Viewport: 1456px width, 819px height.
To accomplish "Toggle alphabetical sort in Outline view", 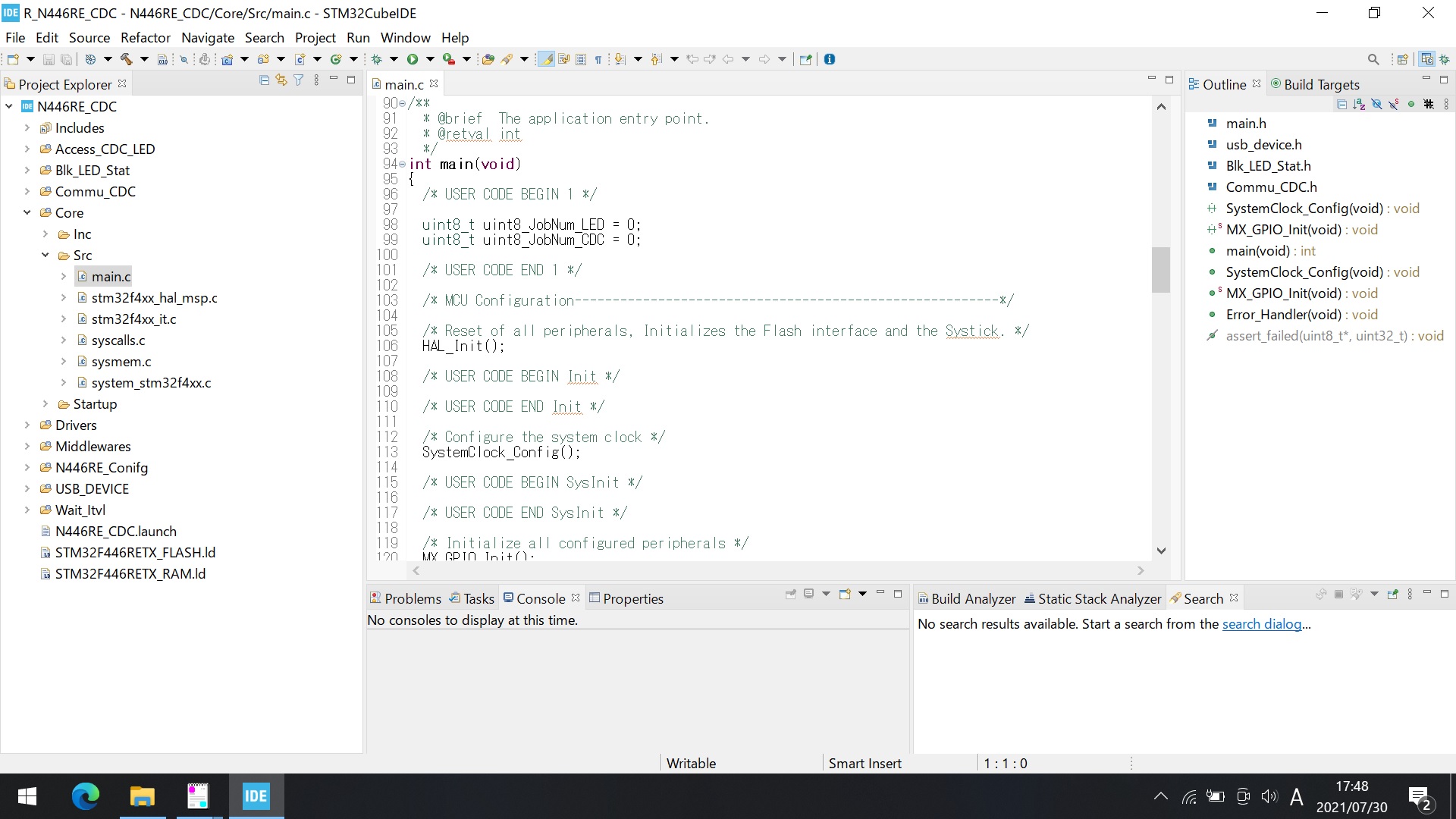I will [x=1359, y=105].
